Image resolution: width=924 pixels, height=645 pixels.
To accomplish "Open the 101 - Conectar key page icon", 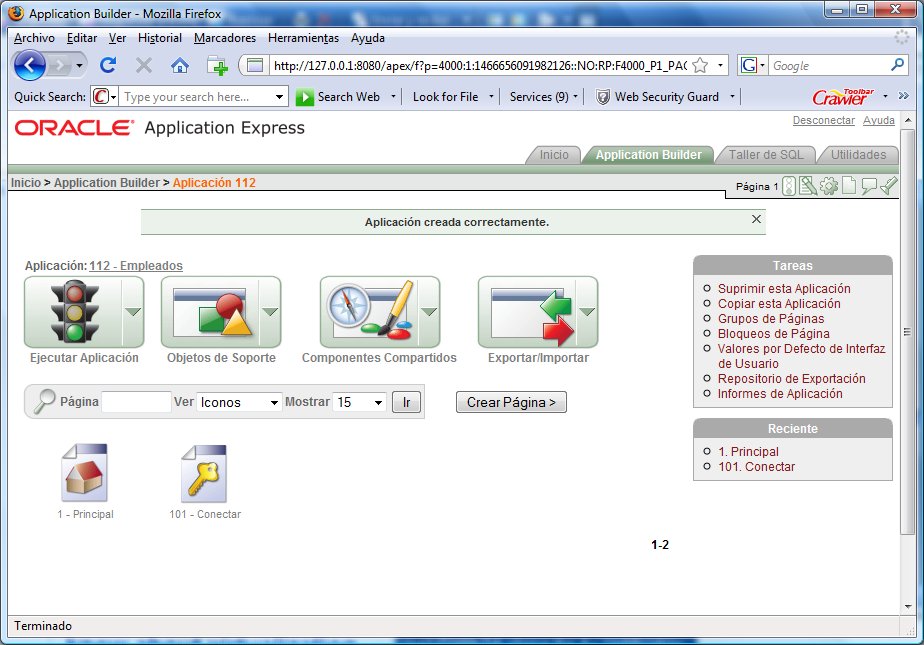I will click(x=204, y=473).
